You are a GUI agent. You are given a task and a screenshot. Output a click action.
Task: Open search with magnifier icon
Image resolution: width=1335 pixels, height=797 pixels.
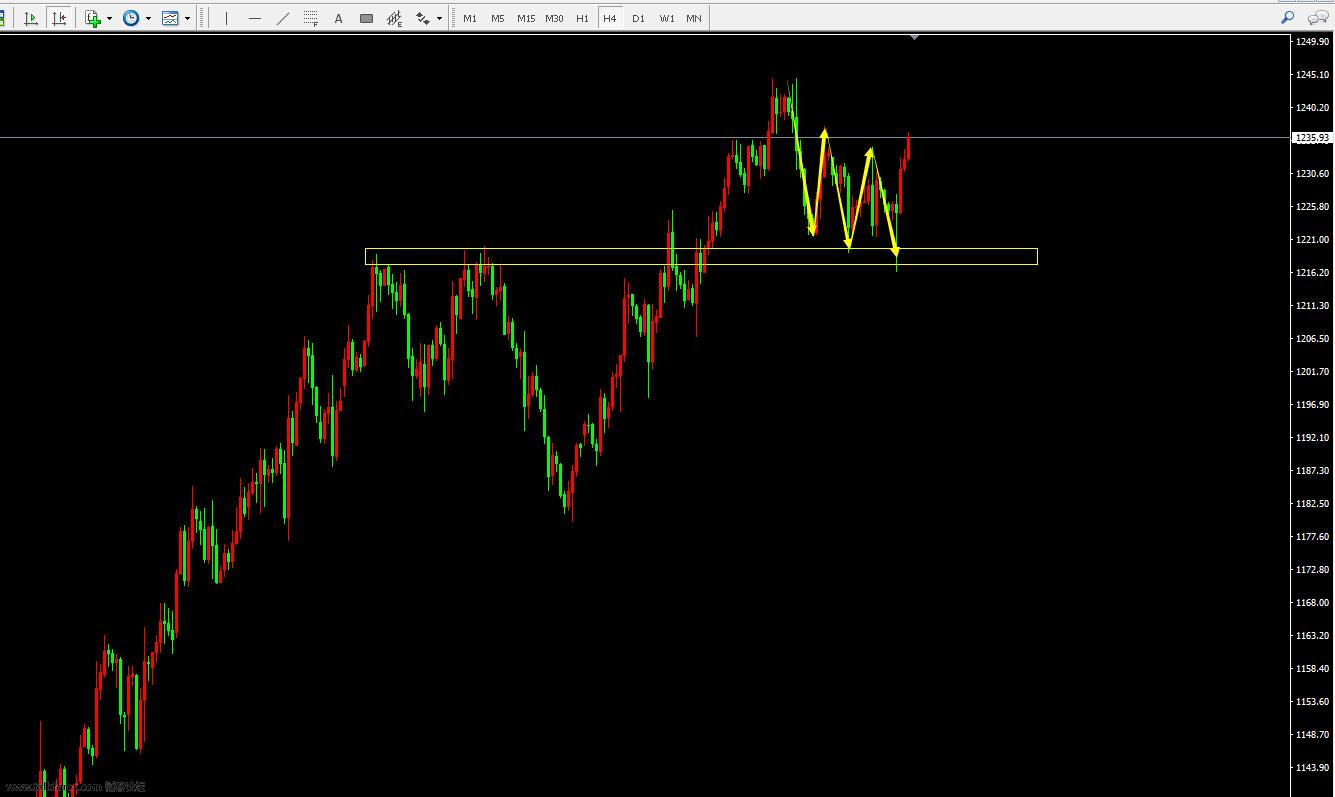pos(1288,17)
